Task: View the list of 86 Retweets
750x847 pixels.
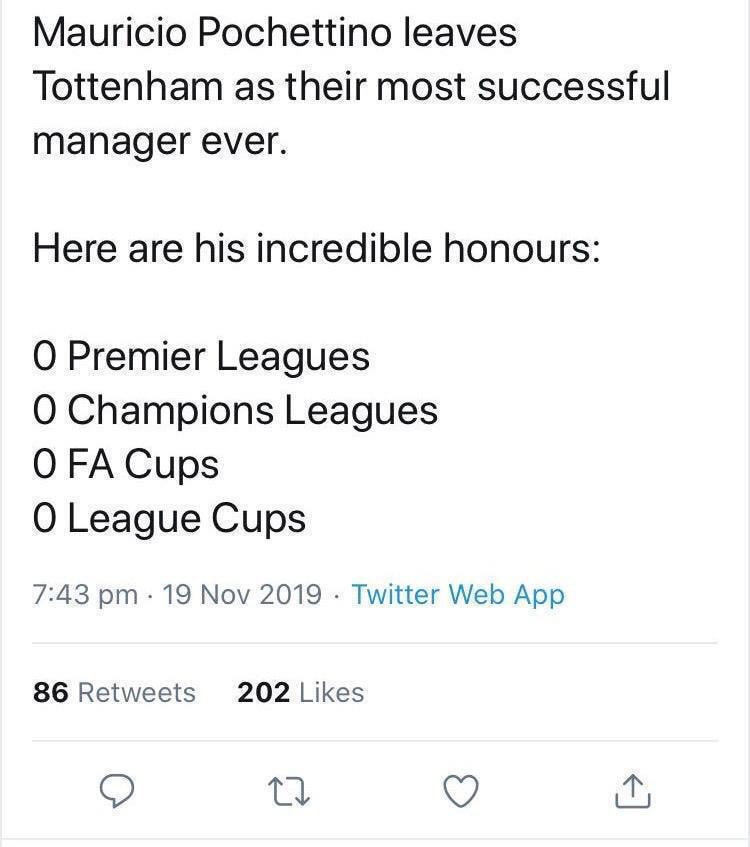Action: pyautogui.click(x=114, y=692)
